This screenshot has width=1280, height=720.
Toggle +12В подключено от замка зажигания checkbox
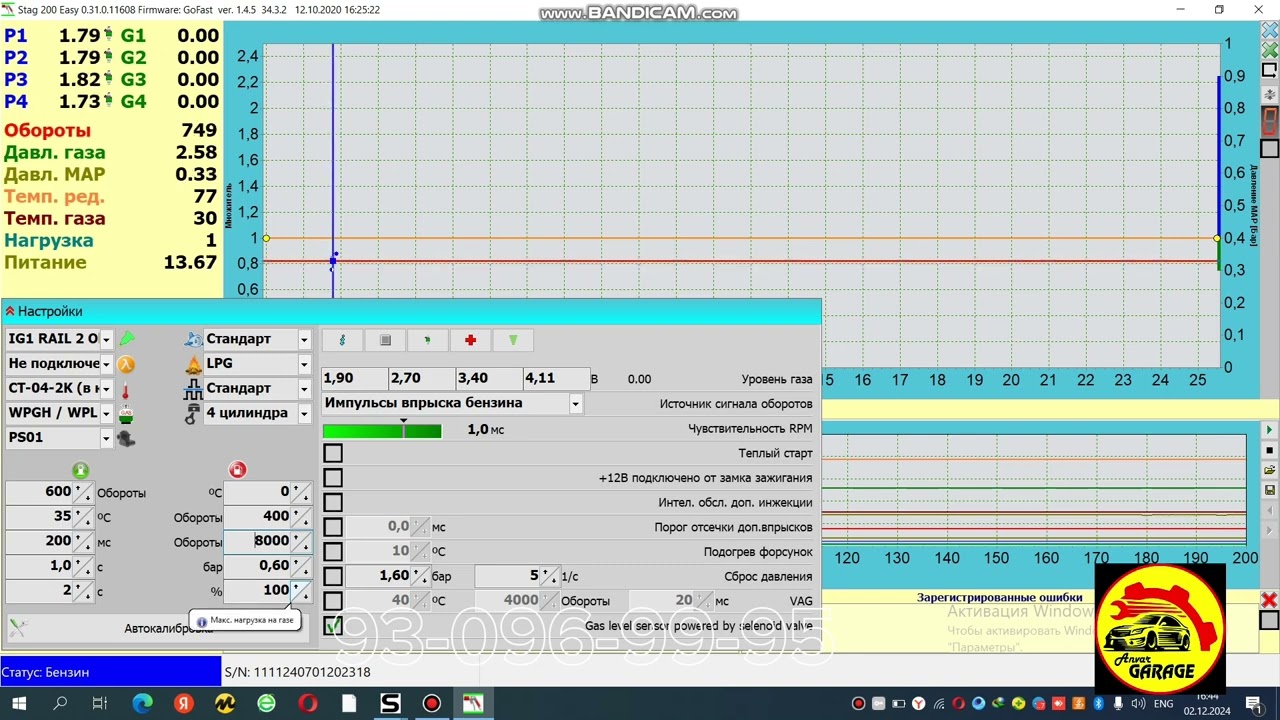(333, 478)
